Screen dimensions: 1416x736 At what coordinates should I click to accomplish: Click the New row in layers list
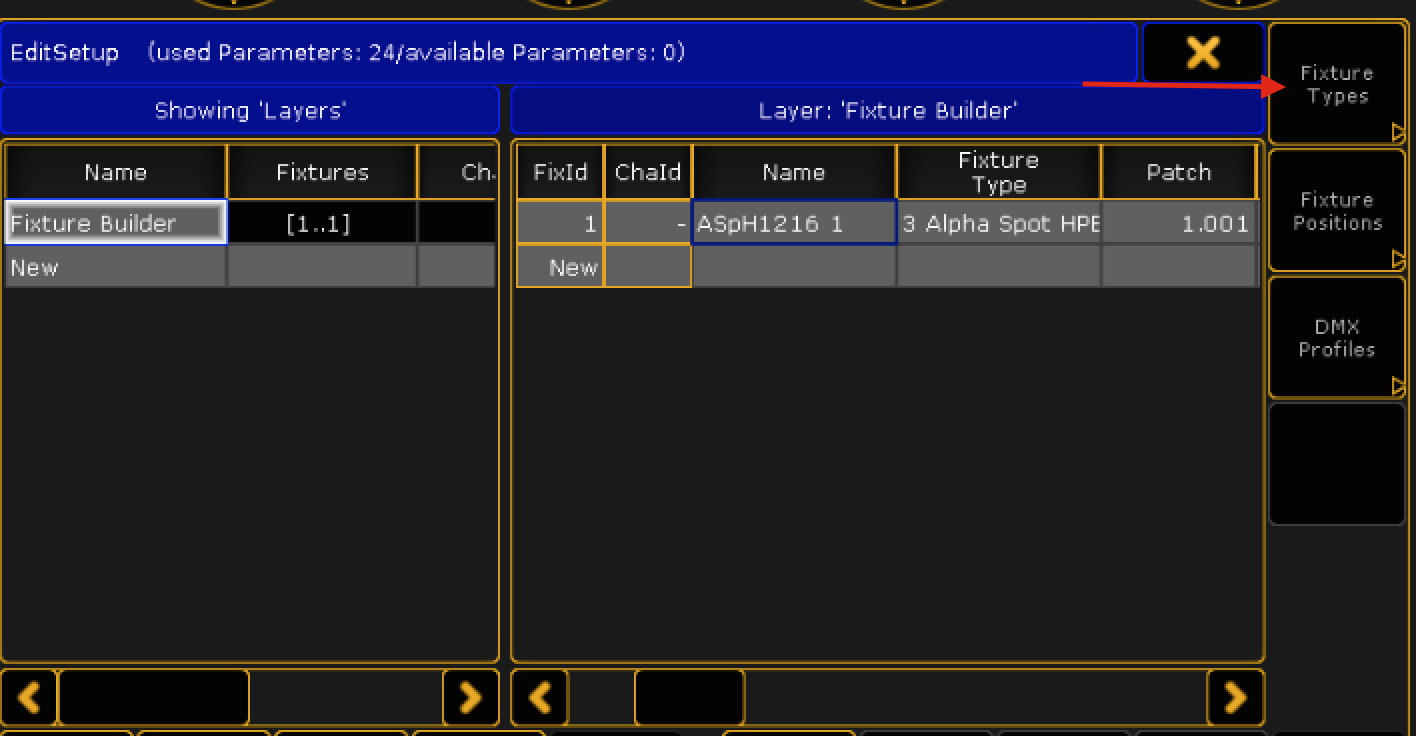coord(115,267)
